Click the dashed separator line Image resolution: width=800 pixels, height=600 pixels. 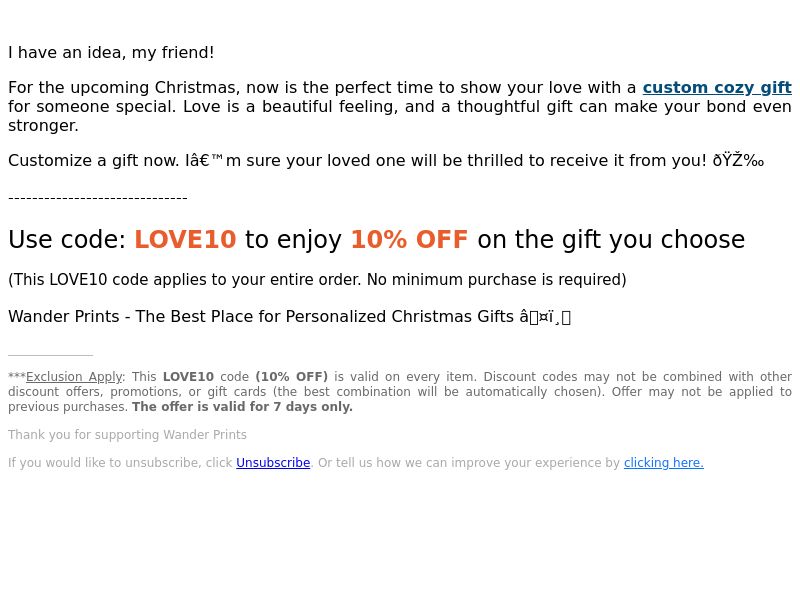pyautogui.click(x=98, y=197)
